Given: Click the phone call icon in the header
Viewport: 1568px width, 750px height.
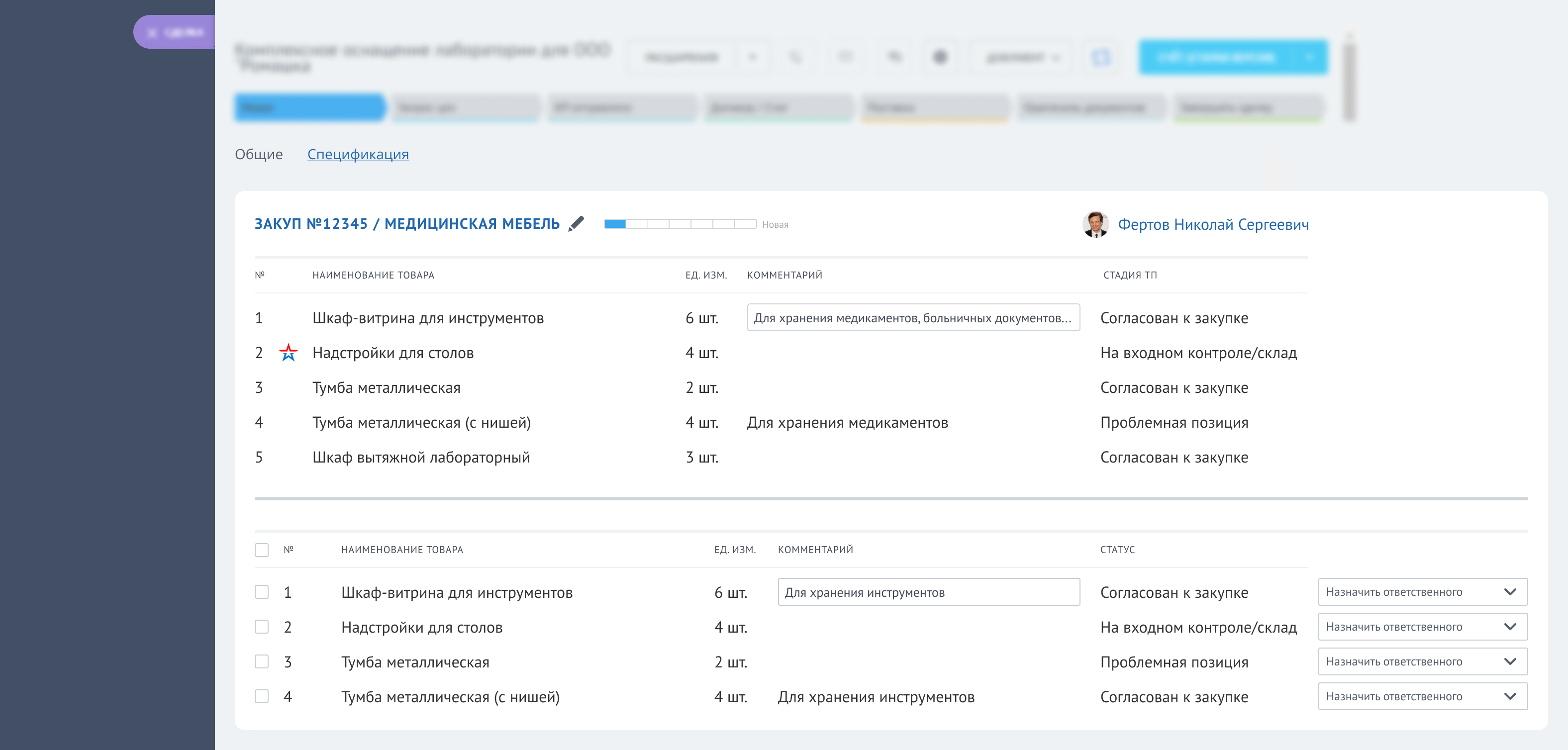Looking at the screenshot, I should (795, 57).
